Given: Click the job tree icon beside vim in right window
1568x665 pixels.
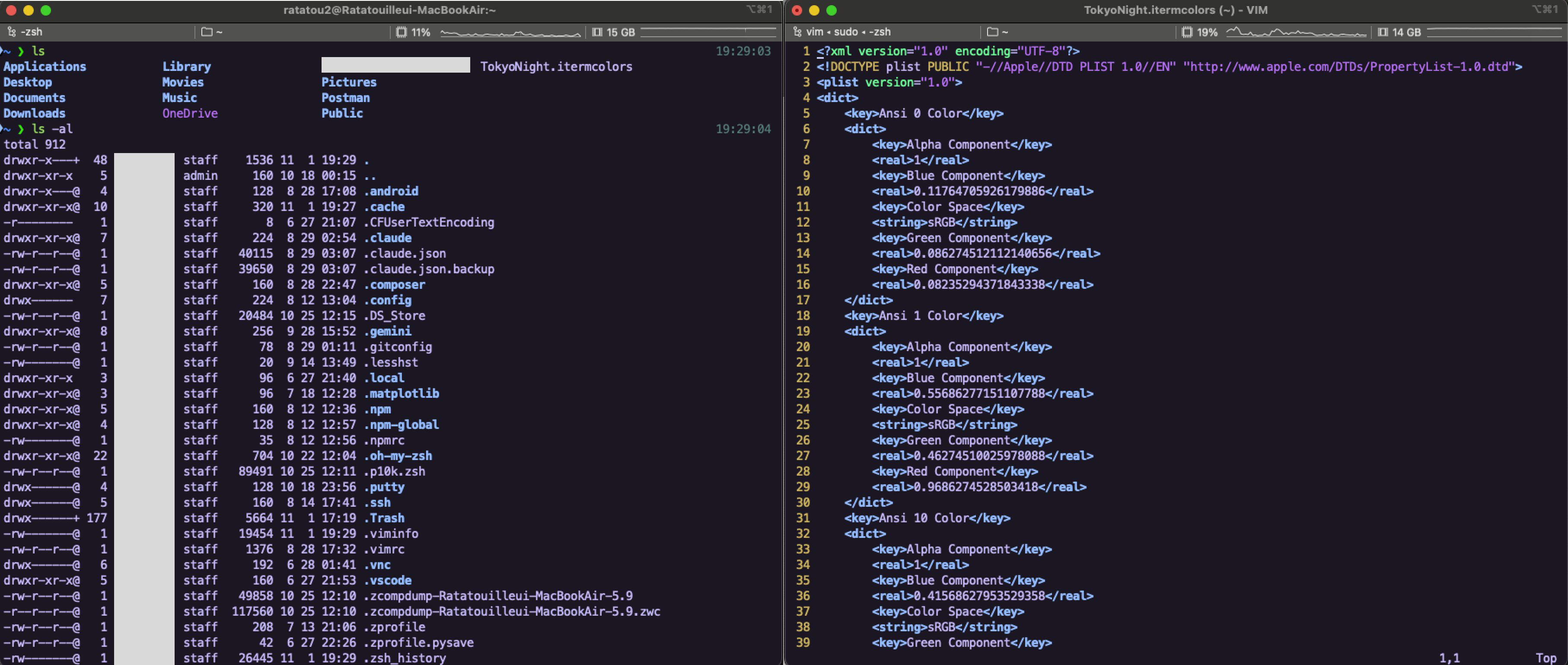Looking at the screenshot, I should [x=797, y=32].
